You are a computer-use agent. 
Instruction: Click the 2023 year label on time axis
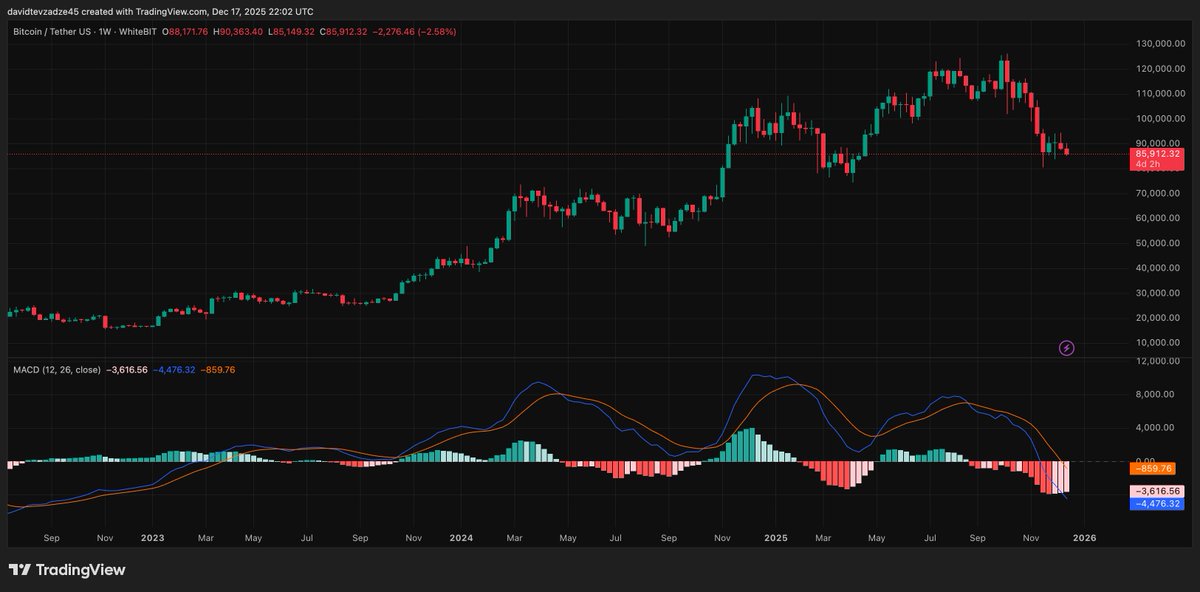(x=152, y=537)
